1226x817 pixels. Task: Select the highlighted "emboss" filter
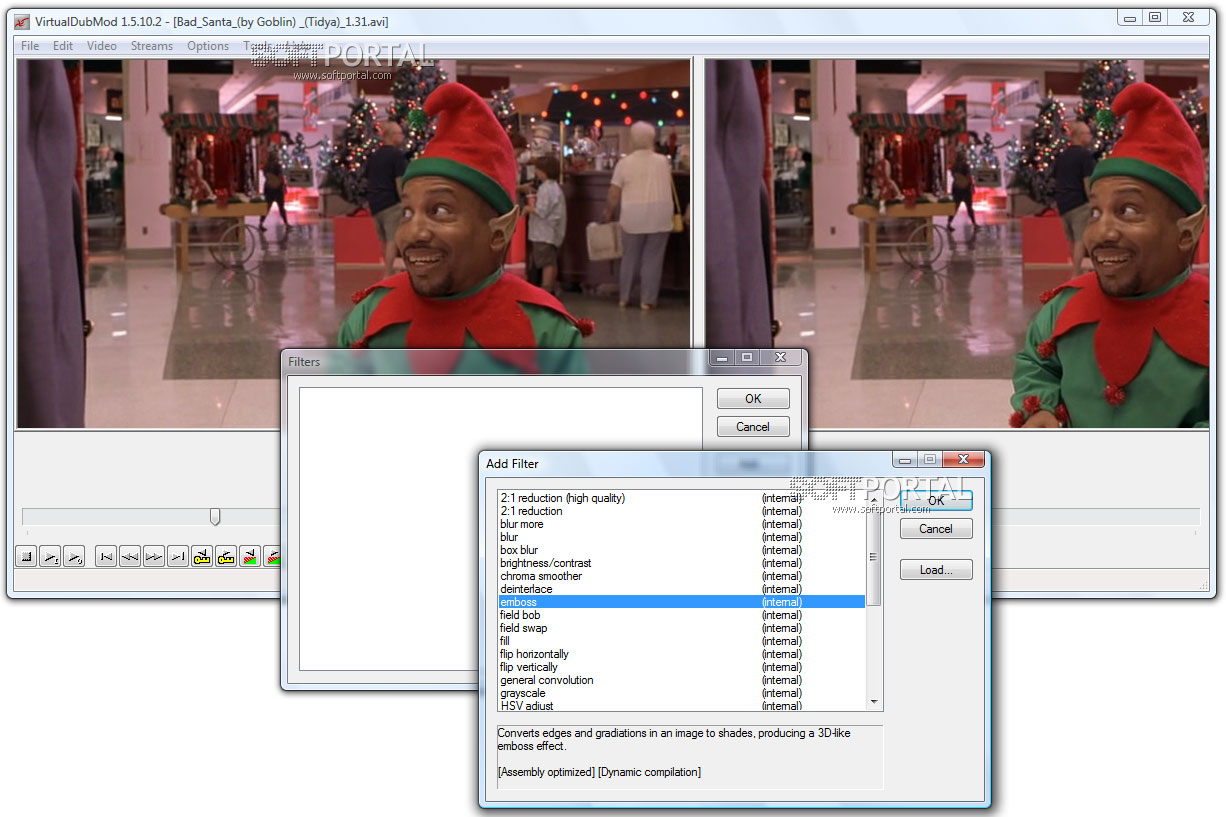pyautogui.click(x=682, y=602)
